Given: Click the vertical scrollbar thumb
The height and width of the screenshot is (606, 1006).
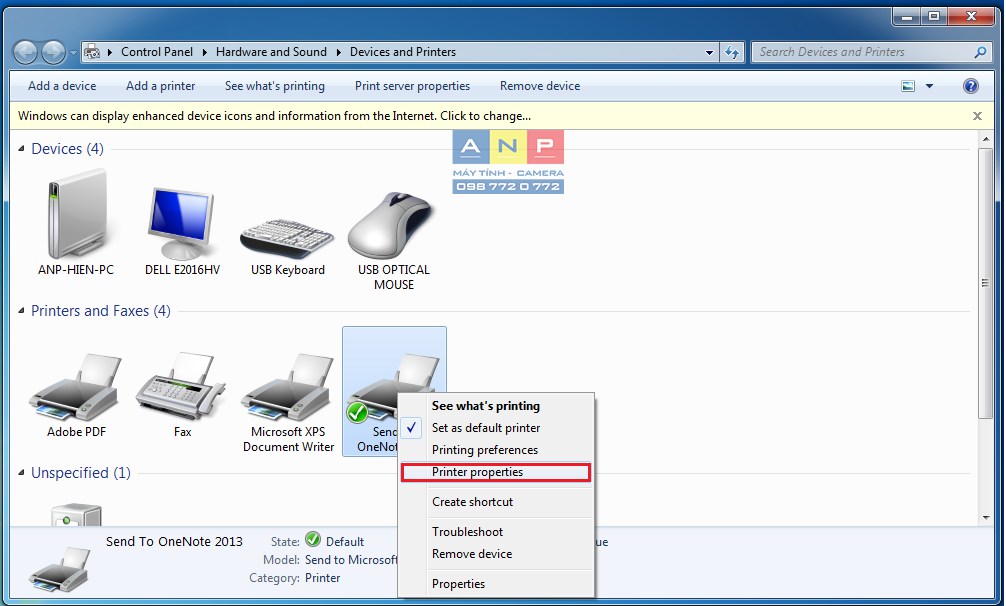Looking at the screenshot, I should point(985,283).
